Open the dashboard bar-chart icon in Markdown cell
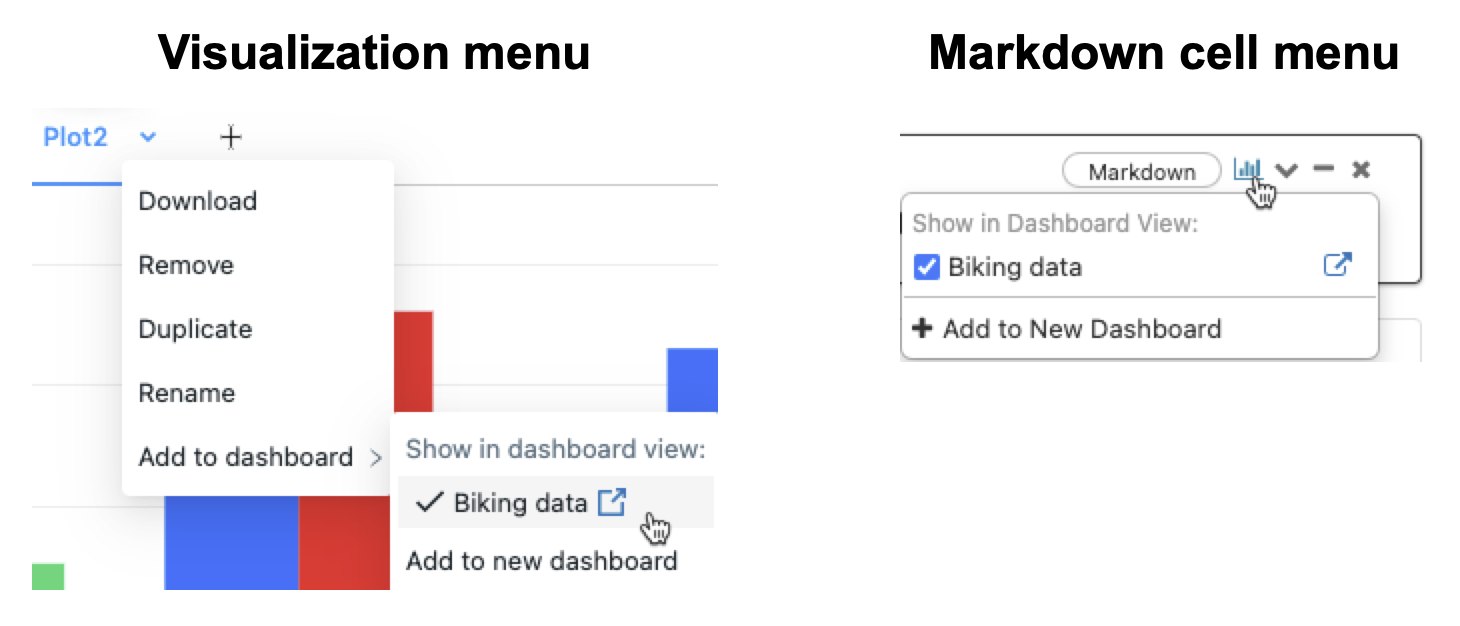Image resolution: width=1460 pixels, height=626 pixels. click(x=1247, y=169)
